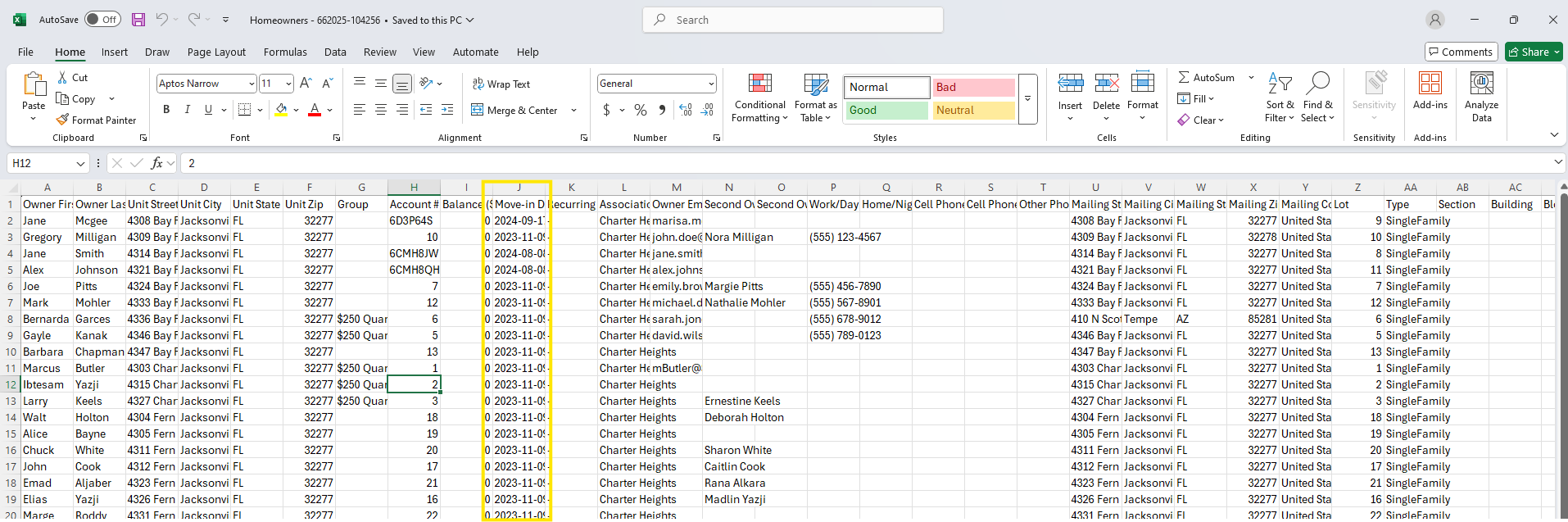This screenshot has height=522, width=1568.
Task: Open the Add-ins pane
Action: 1430,91
